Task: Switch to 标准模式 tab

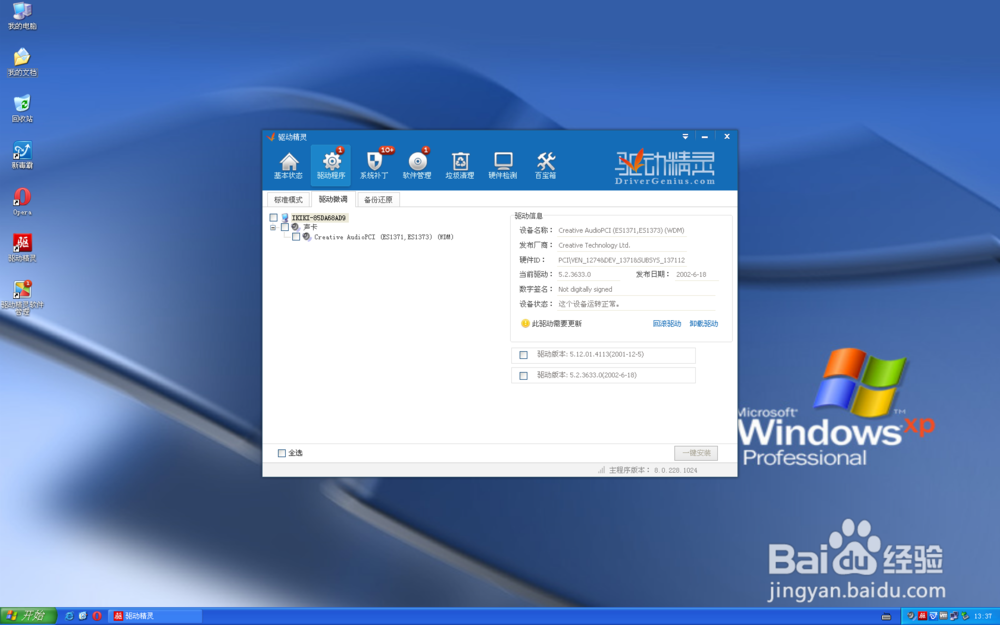Action: click(x=288, y=200)
